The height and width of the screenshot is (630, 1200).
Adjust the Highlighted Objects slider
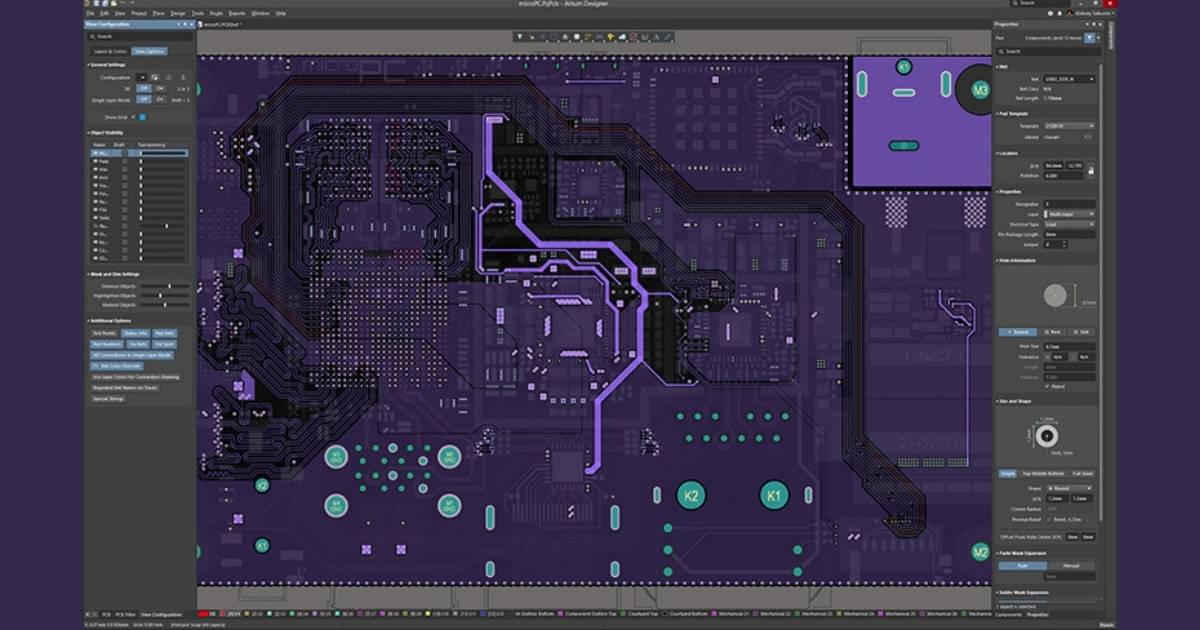click(x=164, y=296)
